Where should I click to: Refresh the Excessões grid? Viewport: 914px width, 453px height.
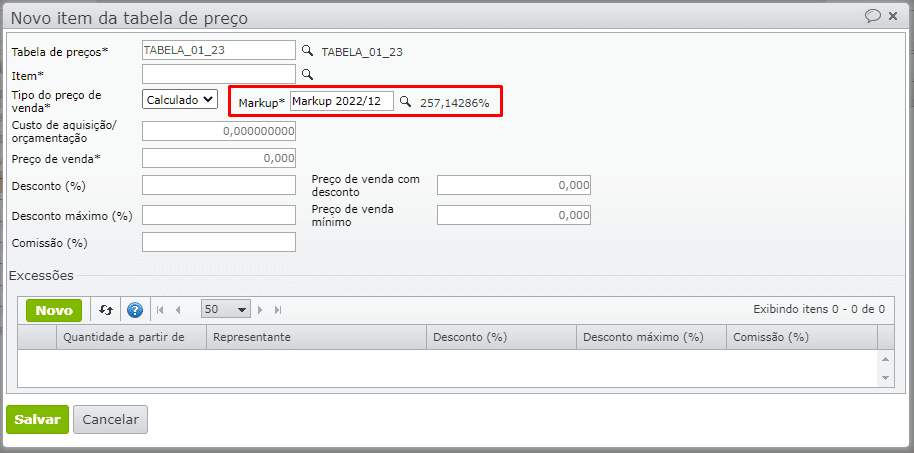(x=106, y=310)
